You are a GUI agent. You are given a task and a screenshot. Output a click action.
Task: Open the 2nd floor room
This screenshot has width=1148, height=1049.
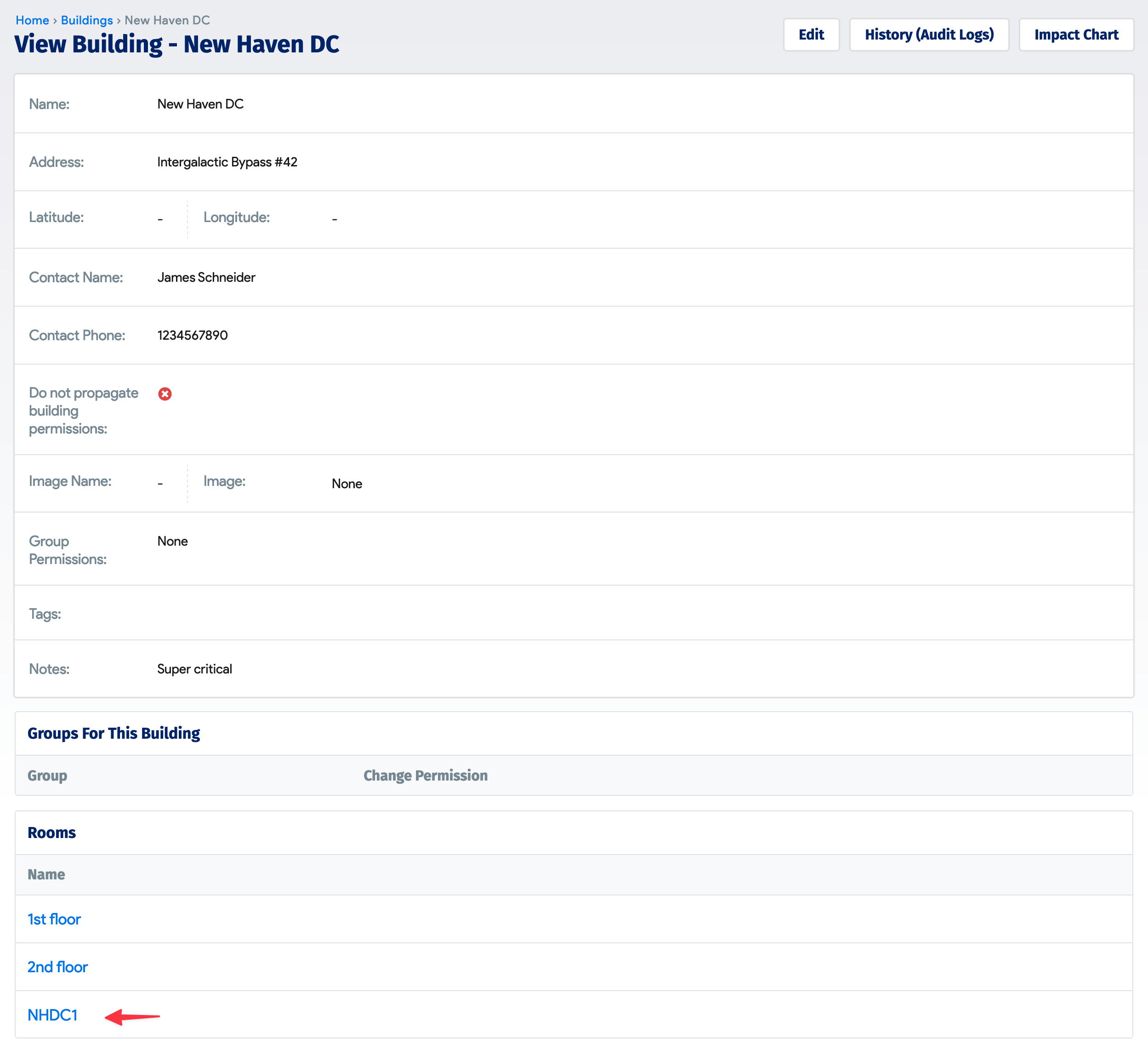[57, 966]
